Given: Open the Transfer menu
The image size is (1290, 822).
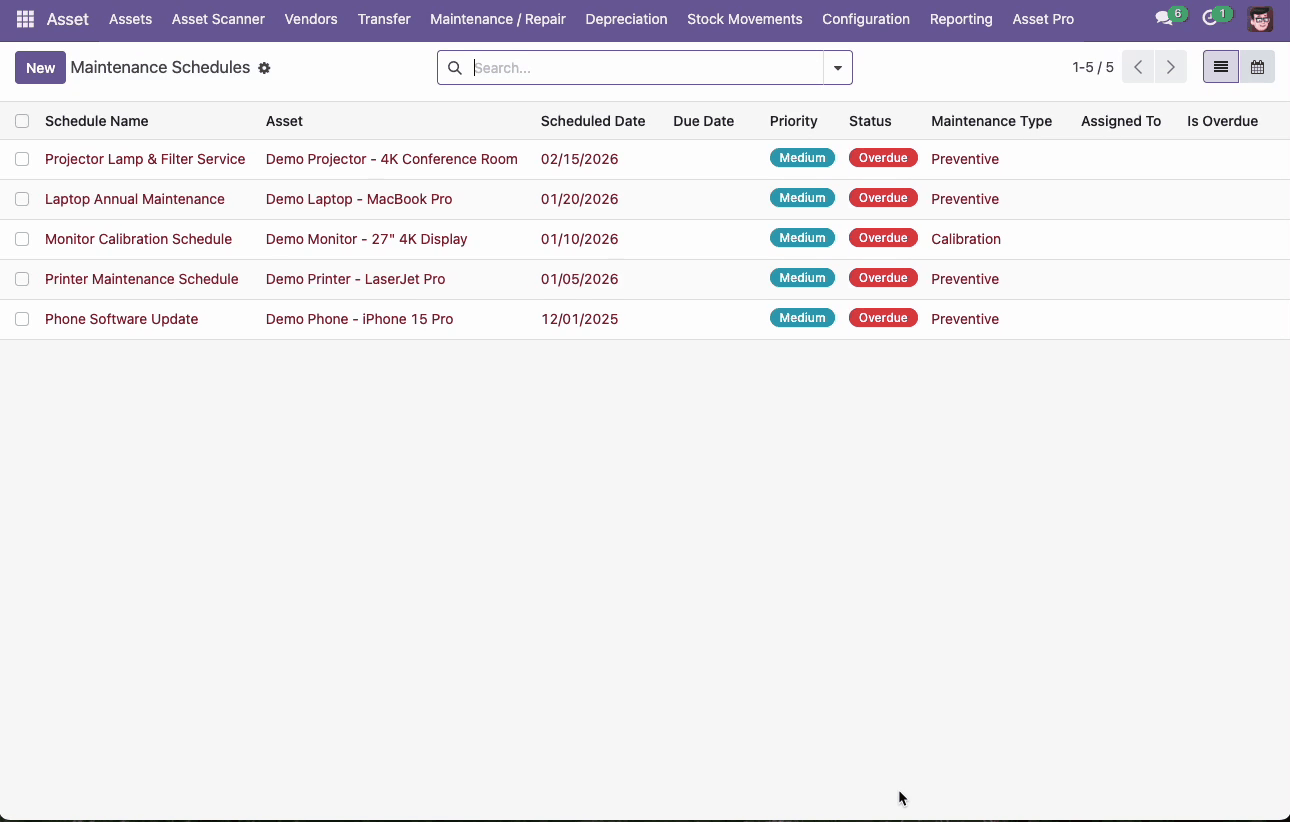Looking at the screenshot, I should pyautogui.click(x=384, y=19).
